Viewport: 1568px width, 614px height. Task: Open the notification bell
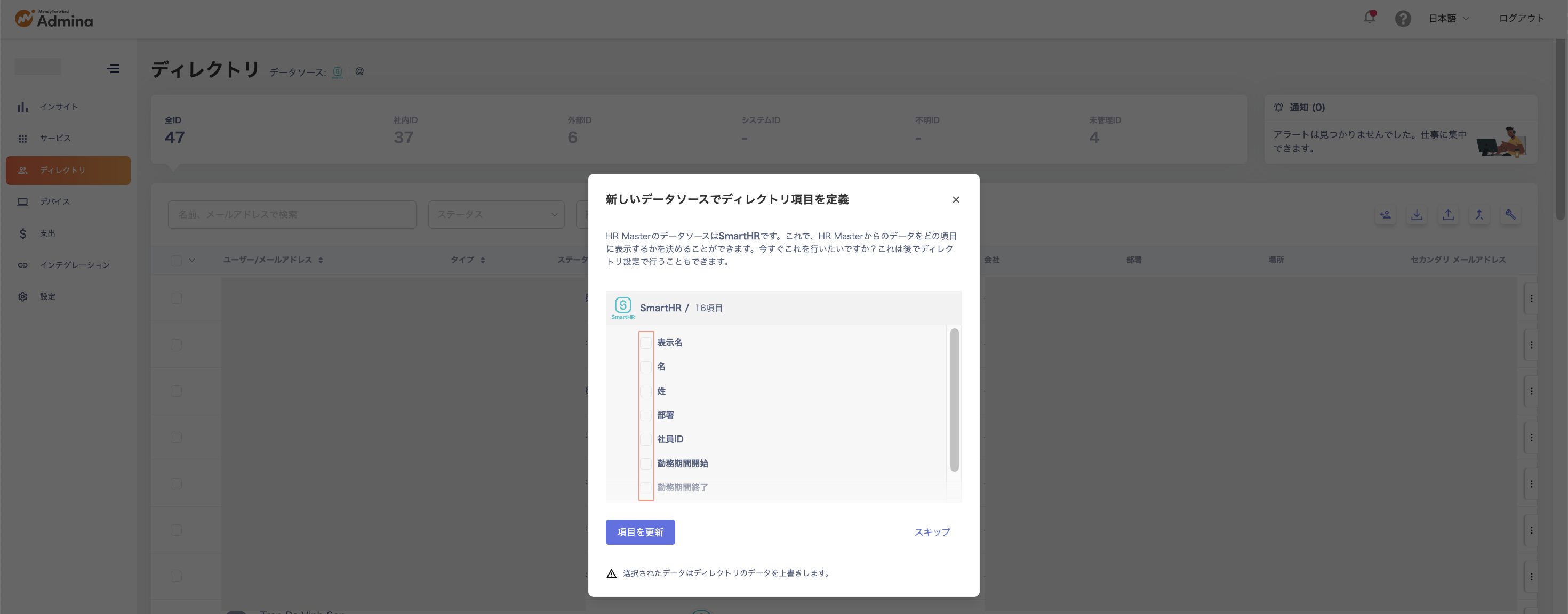(1369, 18)
